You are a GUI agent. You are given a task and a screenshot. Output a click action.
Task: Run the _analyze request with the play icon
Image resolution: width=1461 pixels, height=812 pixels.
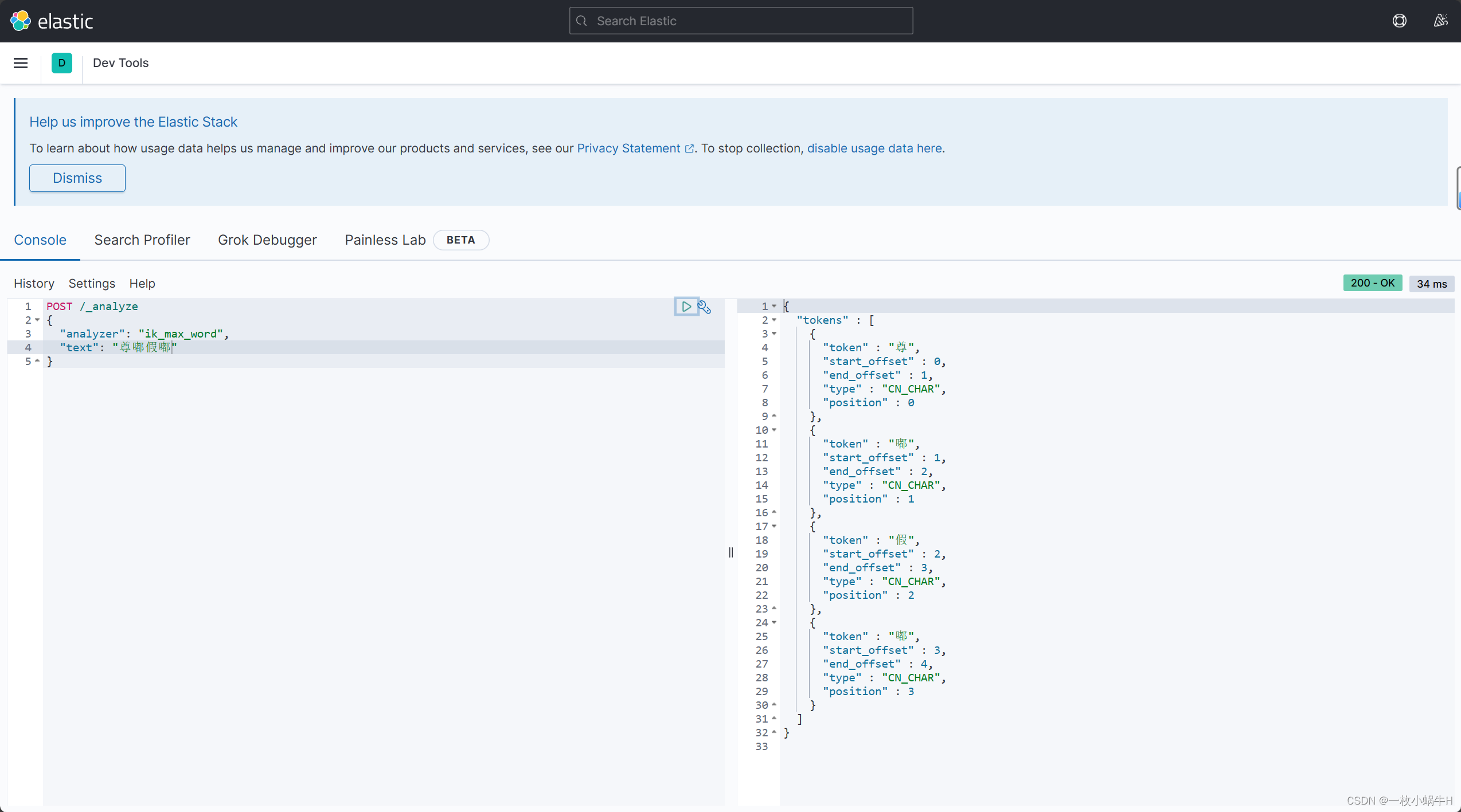point(686,307)
